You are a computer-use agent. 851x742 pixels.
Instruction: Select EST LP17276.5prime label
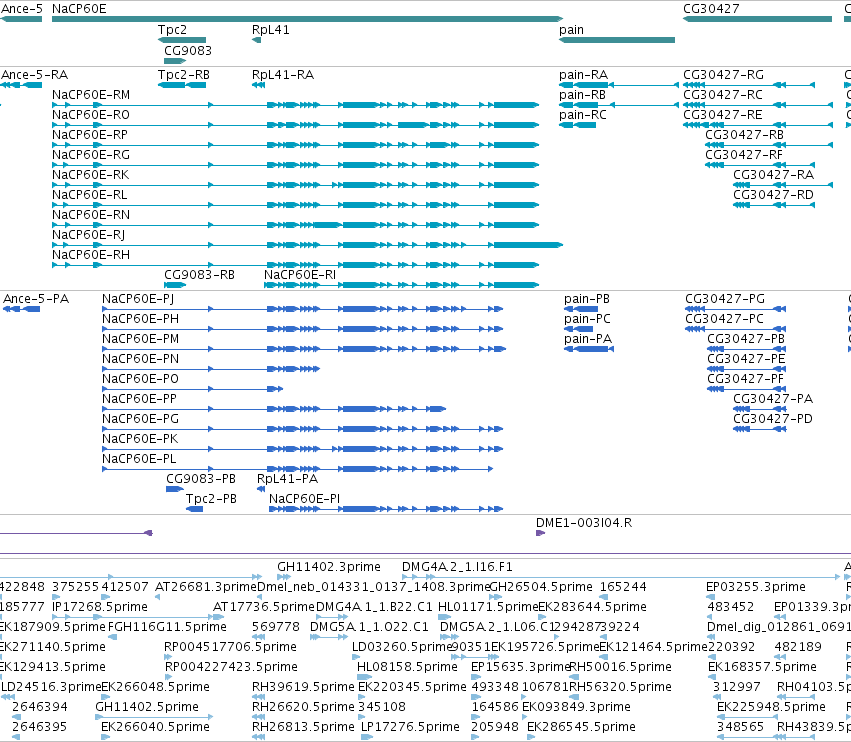tap(410, 727)
